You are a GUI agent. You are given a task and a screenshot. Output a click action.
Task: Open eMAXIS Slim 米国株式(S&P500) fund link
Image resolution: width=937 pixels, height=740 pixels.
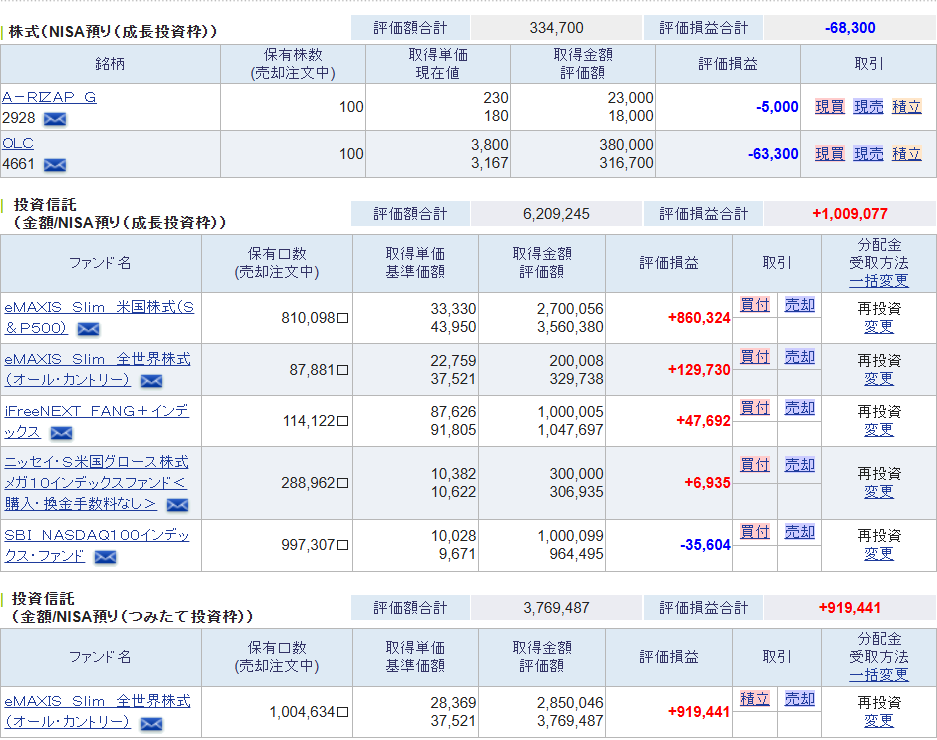[99, 317]
